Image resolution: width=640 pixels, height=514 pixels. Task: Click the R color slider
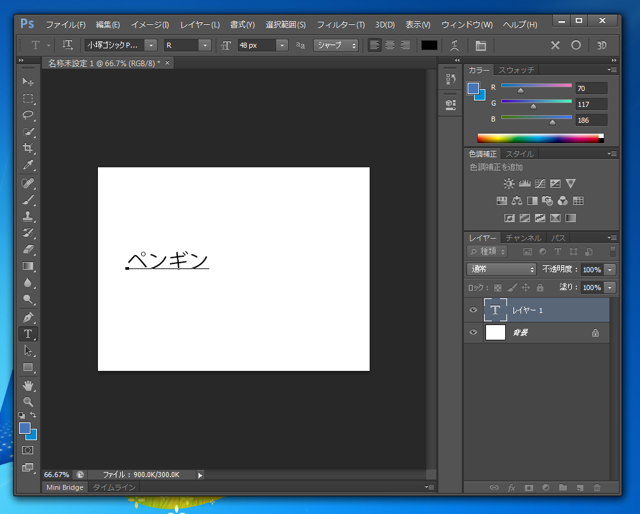pos(536,85)
